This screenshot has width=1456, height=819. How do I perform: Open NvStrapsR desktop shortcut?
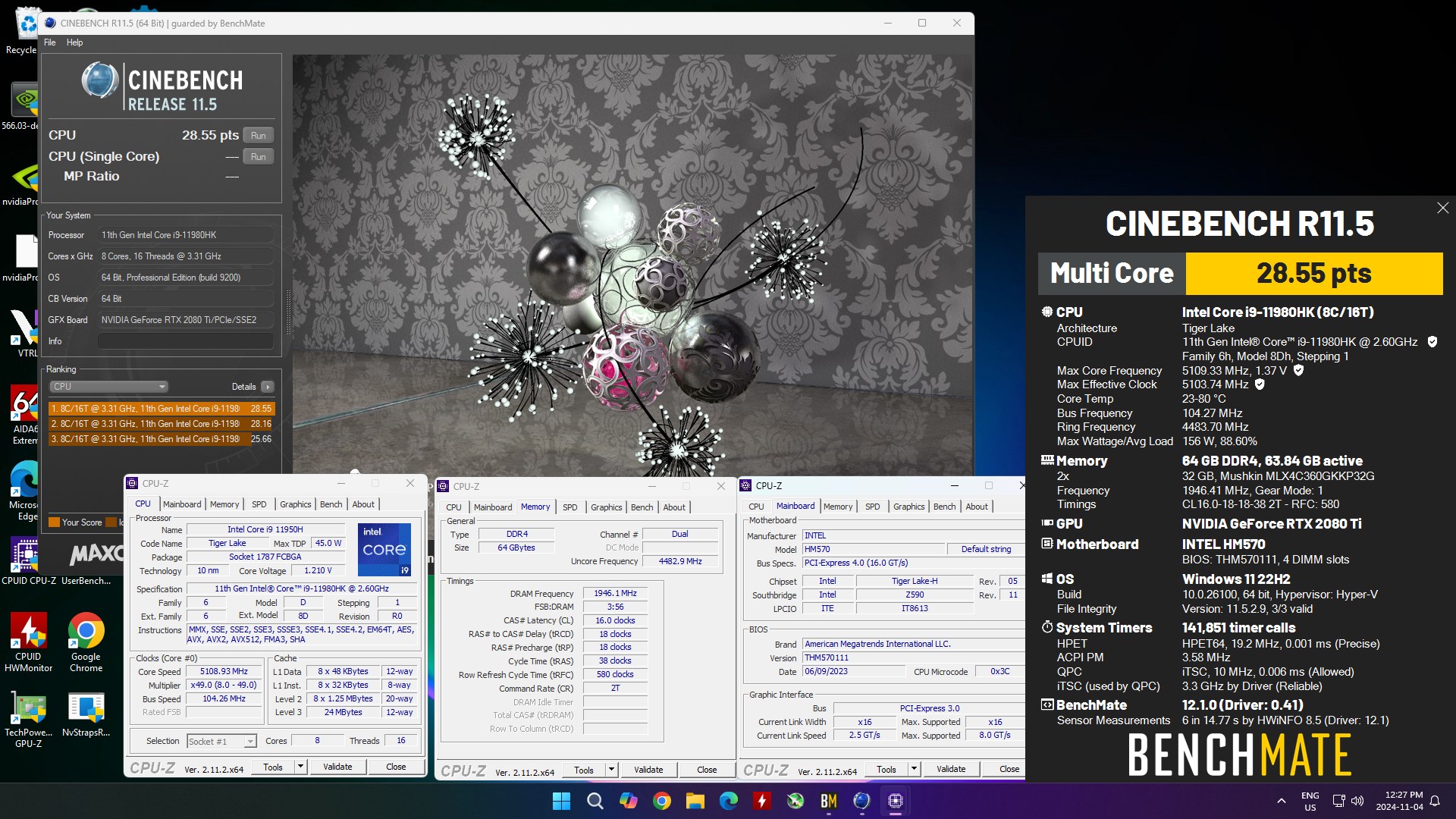(x=86, y=714)
